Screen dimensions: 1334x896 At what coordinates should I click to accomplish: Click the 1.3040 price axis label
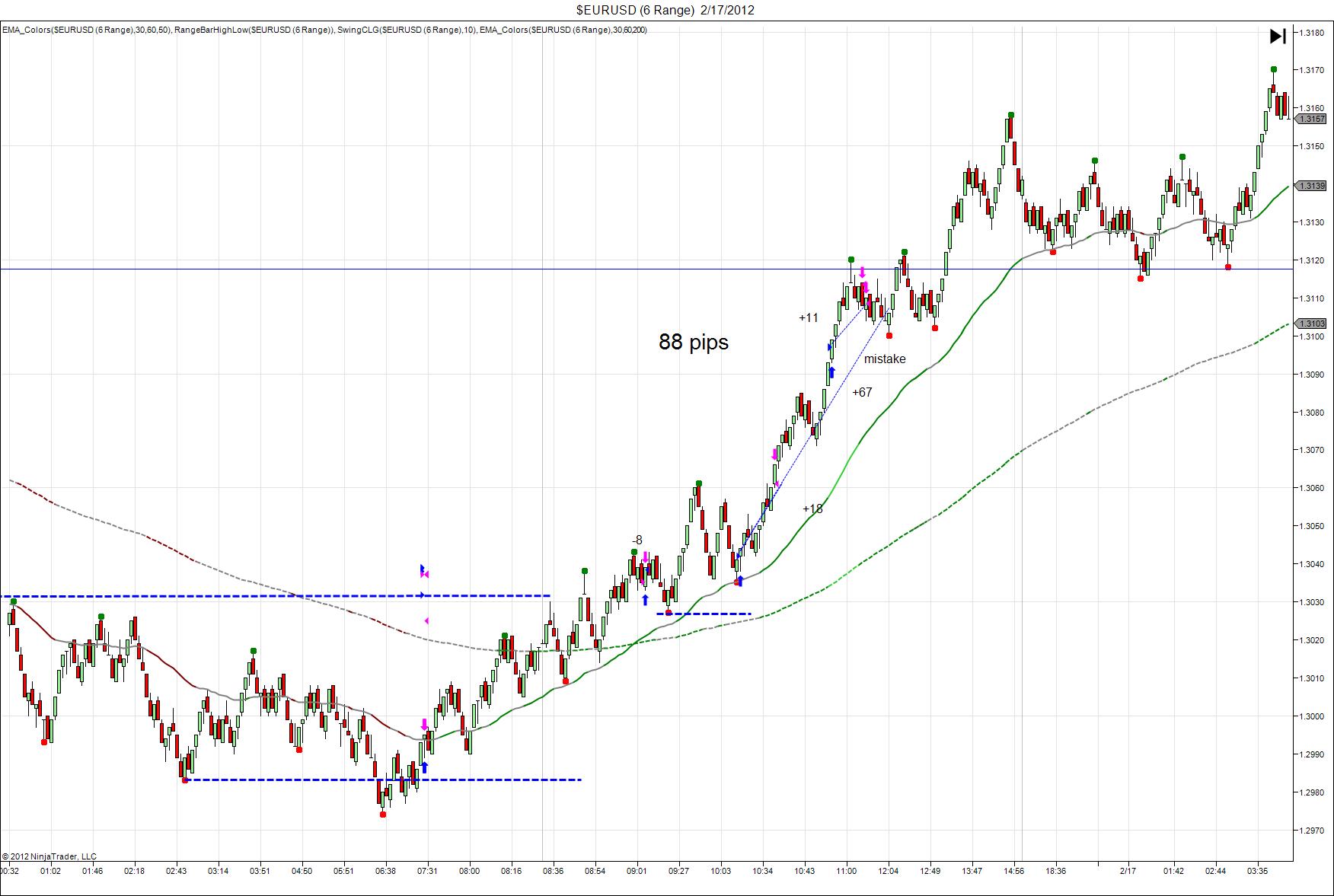point(1313,564)
